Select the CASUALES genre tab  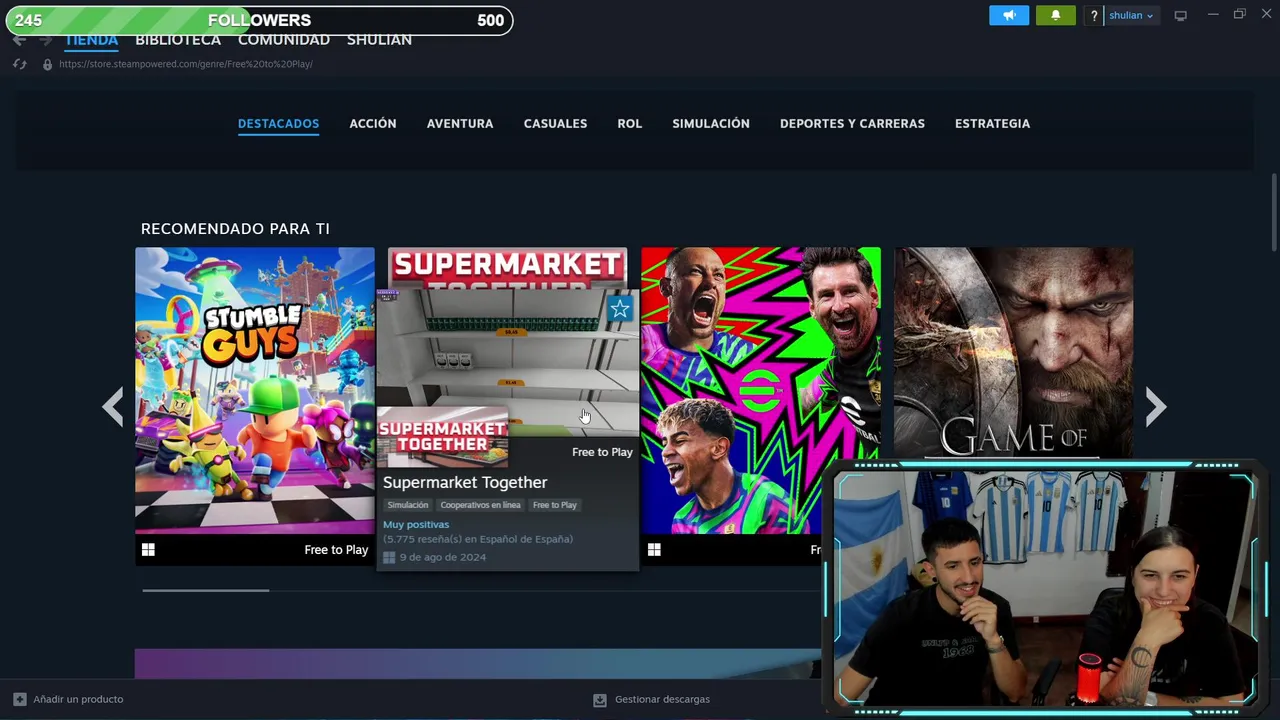tap(555, 123)
